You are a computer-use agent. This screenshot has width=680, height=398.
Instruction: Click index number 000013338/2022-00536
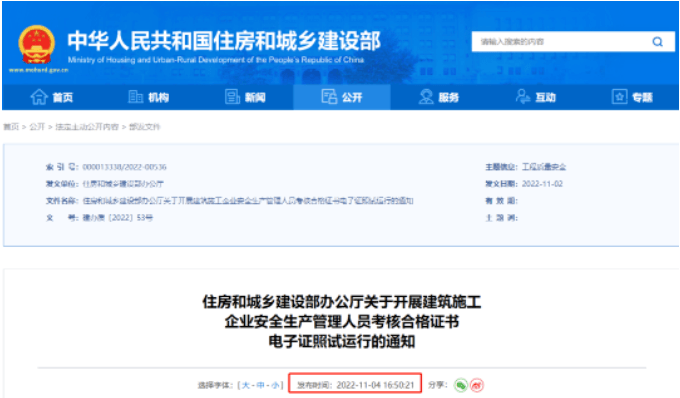[124, 167]
